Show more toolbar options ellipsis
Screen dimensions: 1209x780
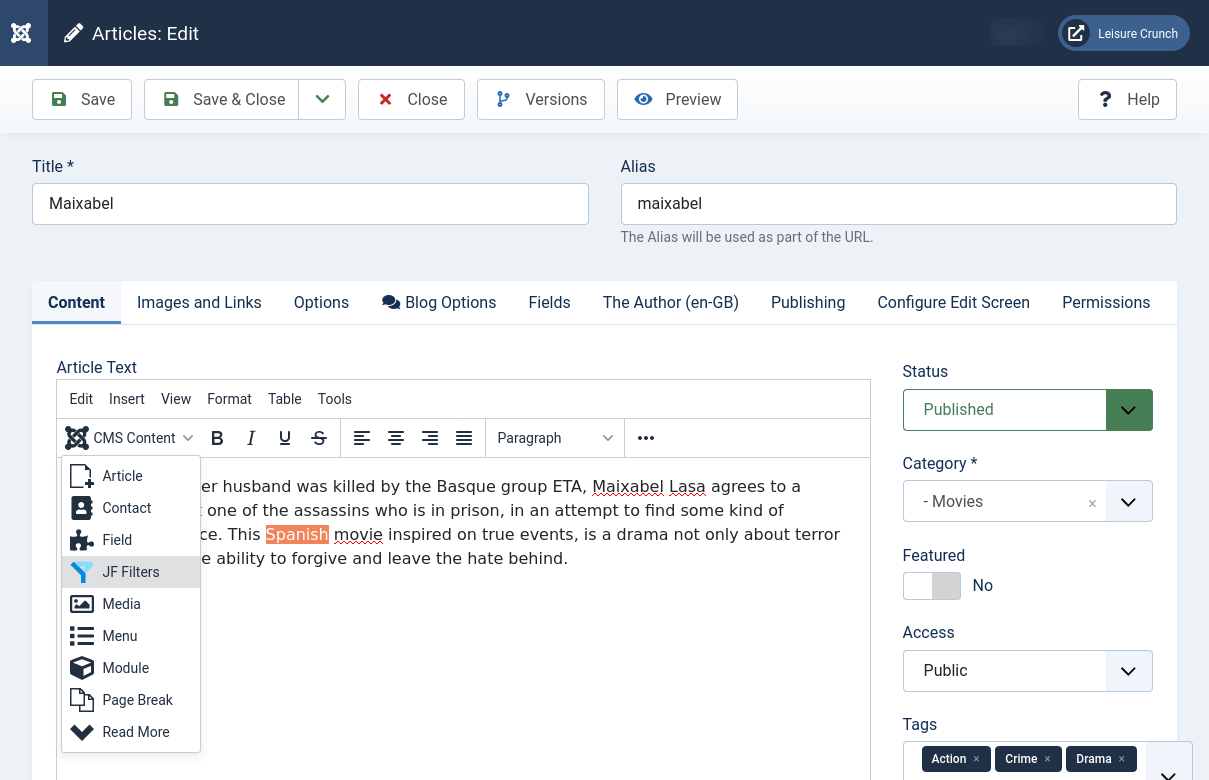tap(646, 438)
